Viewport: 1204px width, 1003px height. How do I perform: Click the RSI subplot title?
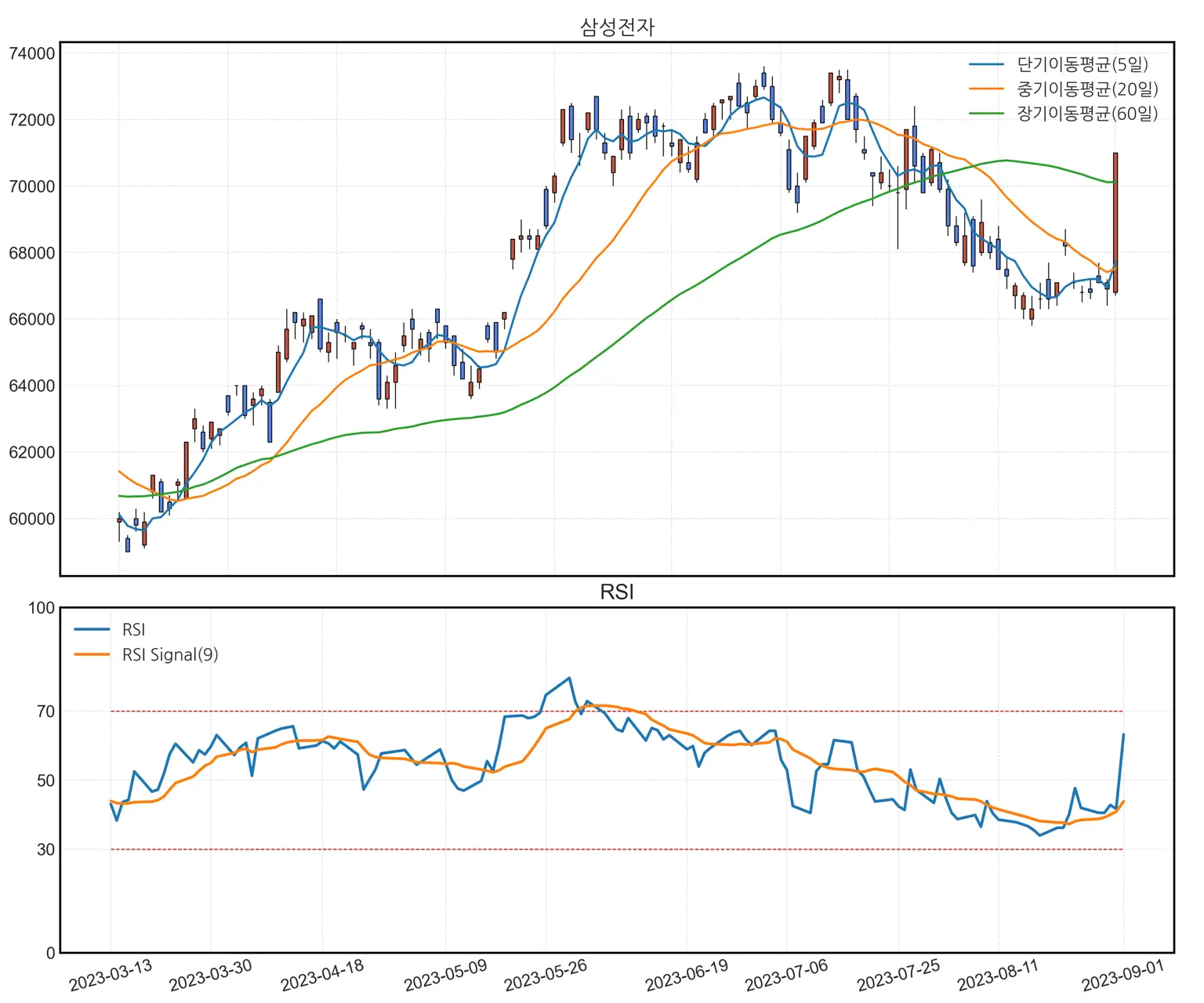click(617, 592)
